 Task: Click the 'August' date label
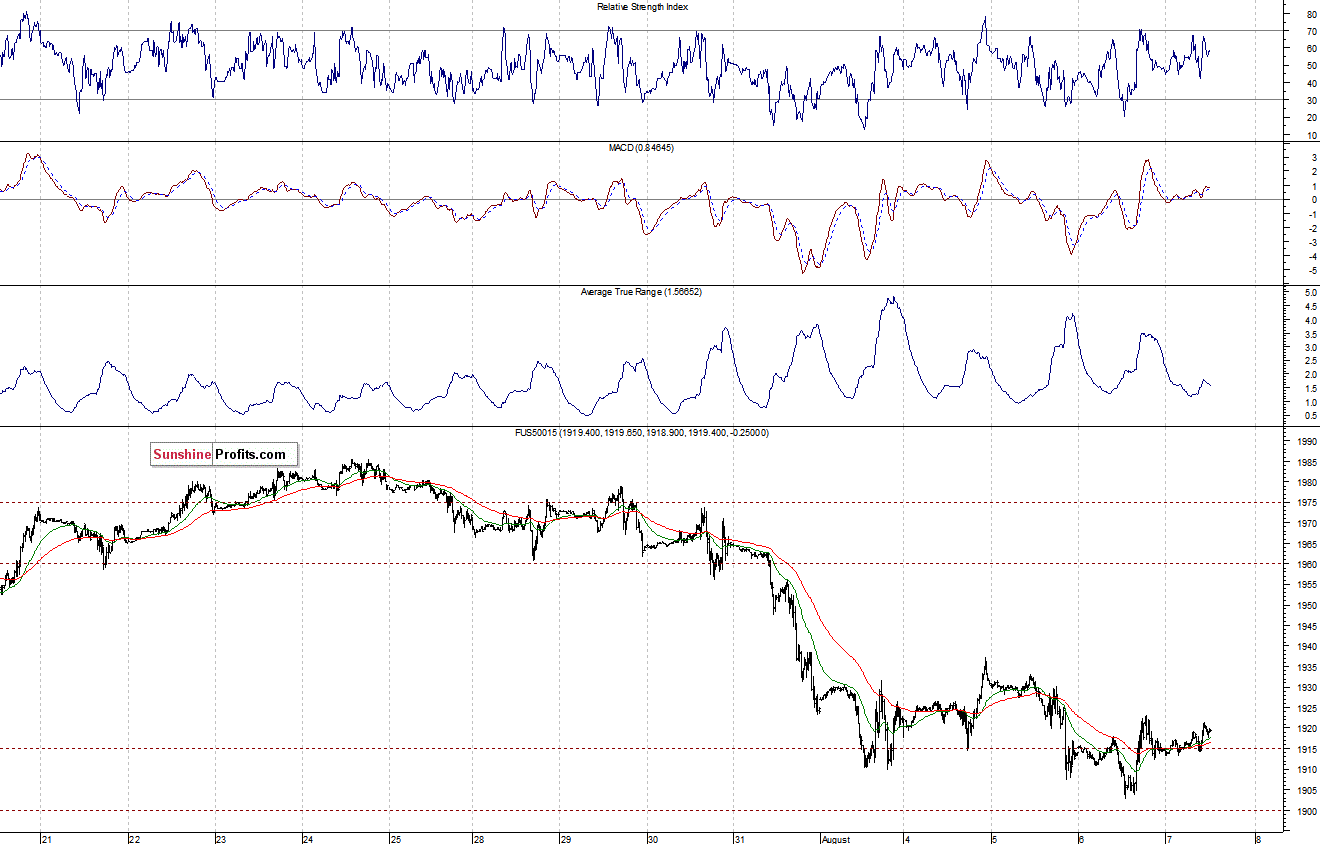click(837, 838)
